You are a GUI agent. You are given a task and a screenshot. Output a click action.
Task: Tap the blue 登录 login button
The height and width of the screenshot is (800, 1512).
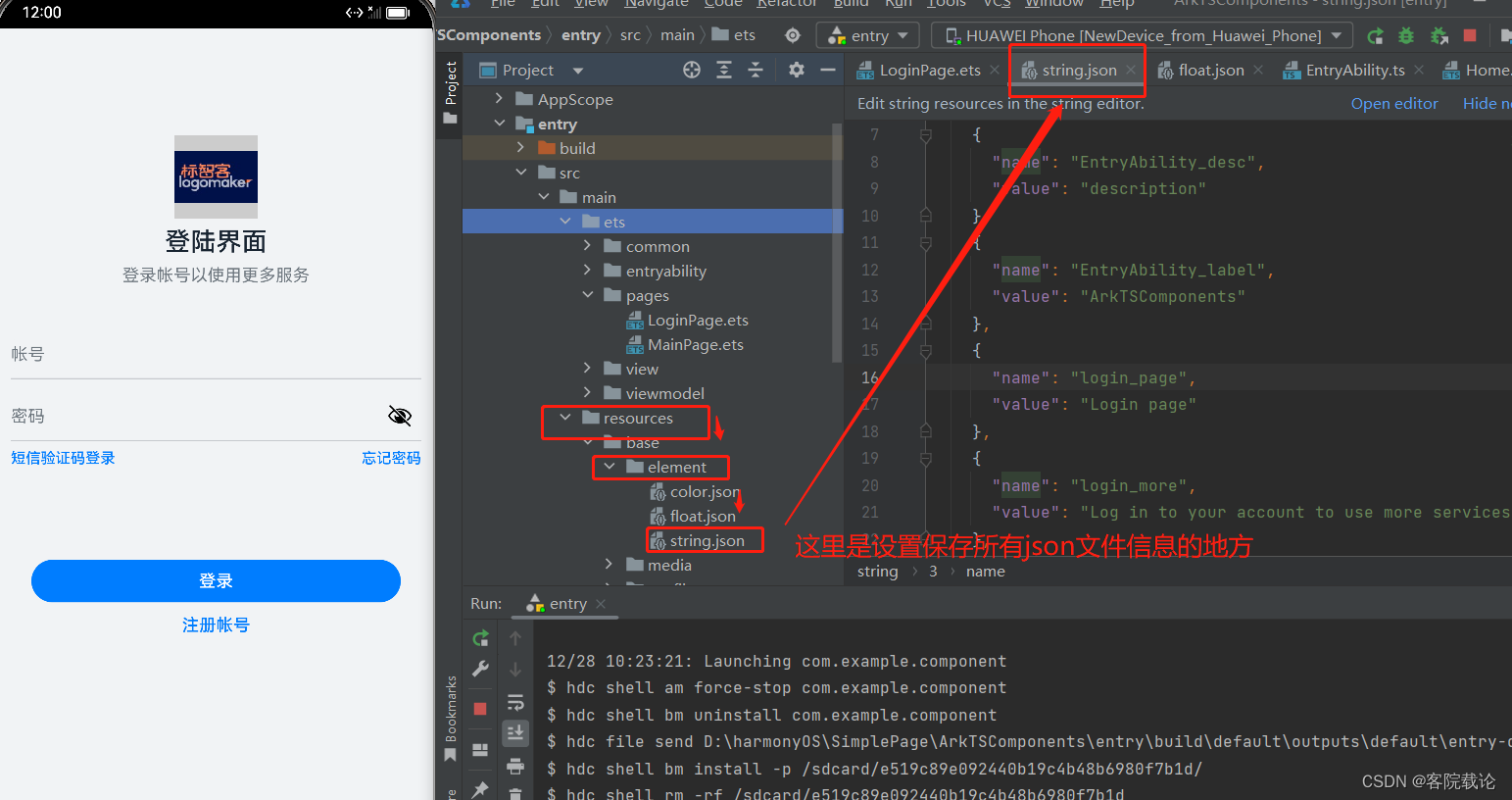(x=216, y=581)
